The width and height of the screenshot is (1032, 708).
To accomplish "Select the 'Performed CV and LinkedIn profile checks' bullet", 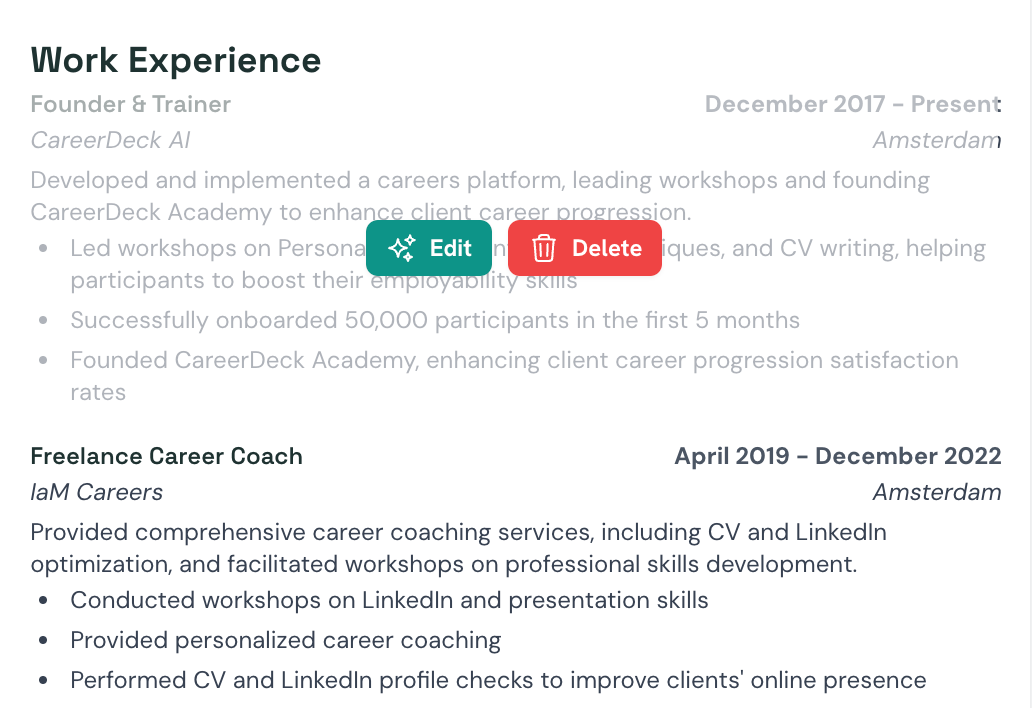I will point(498,680).
